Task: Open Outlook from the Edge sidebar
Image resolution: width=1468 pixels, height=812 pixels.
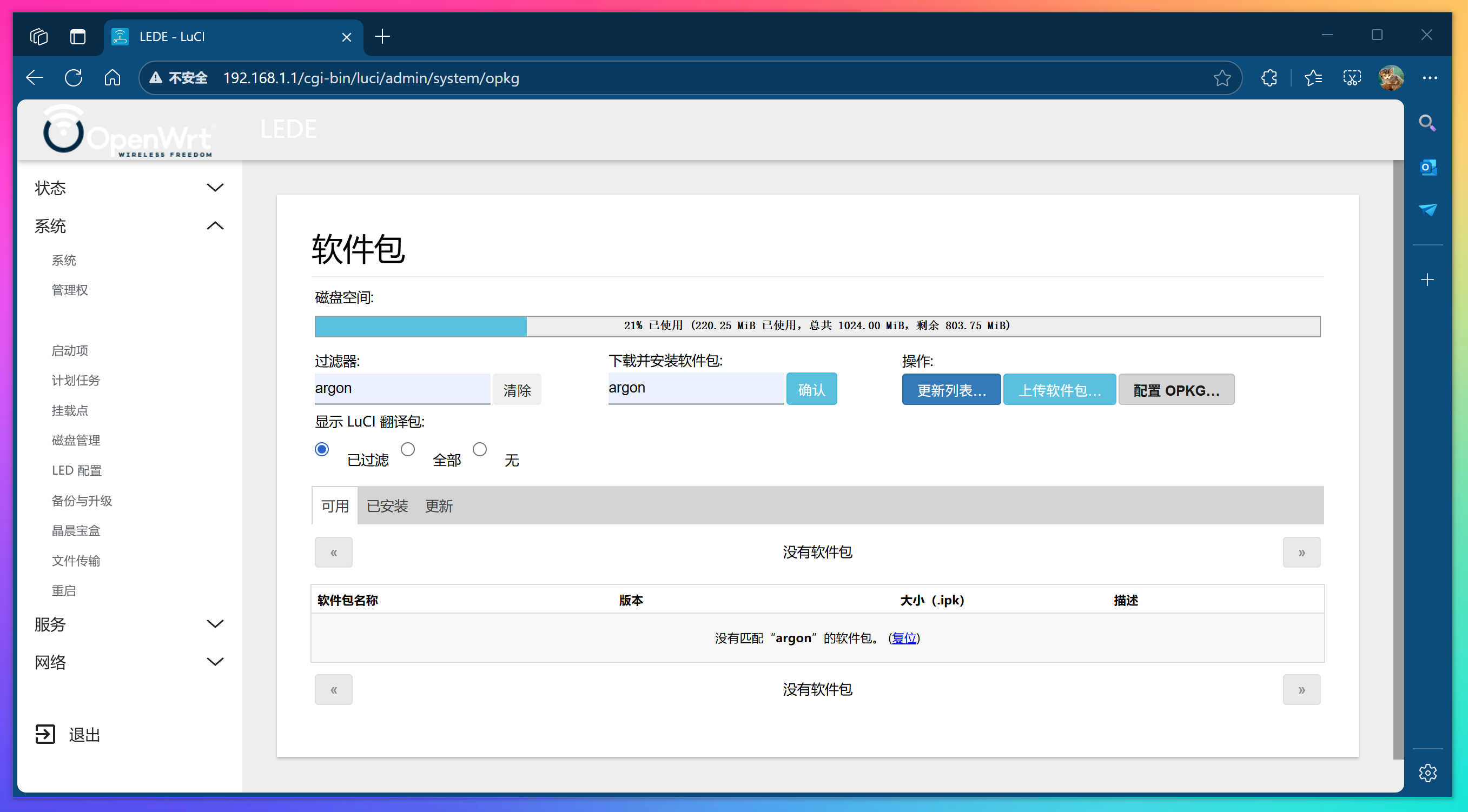Action: click(1428, 167)
